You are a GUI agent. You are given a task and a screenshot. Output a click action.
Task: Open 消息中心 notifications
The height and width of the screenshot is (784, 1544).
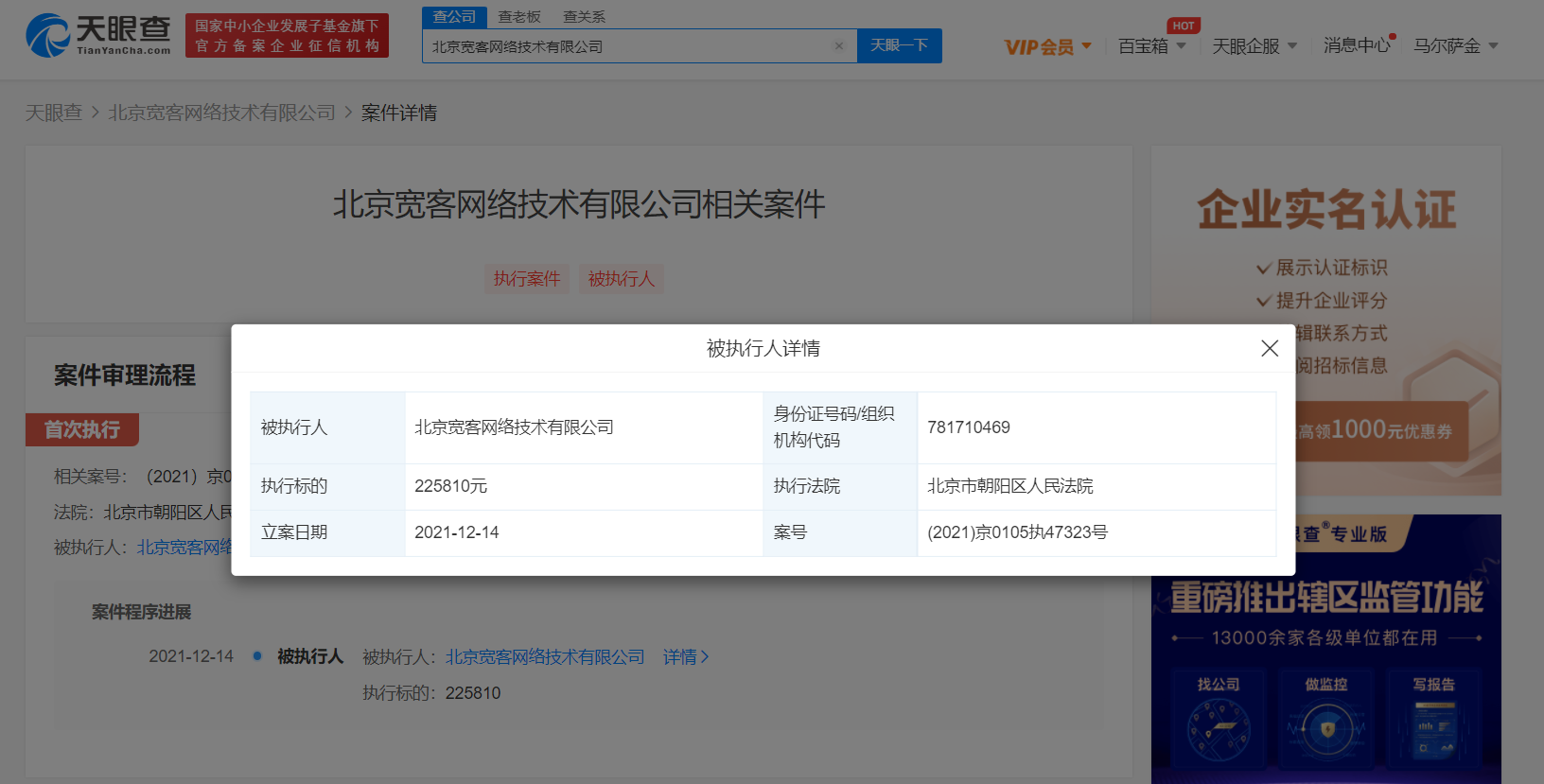(x=1358, y=45)
